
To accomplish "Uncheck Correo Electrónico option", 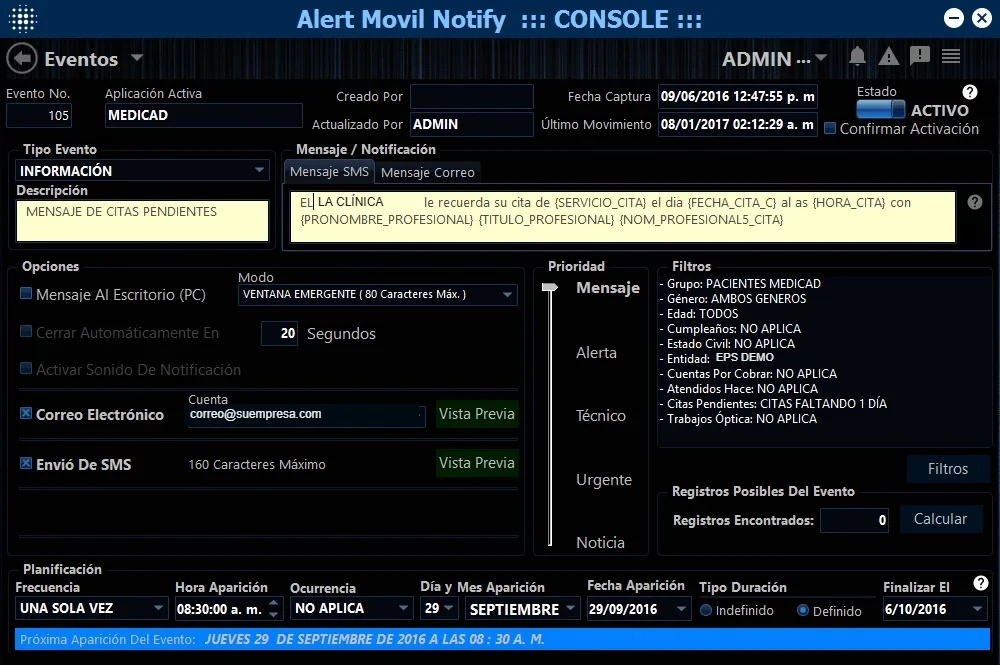I will [26, 413].
